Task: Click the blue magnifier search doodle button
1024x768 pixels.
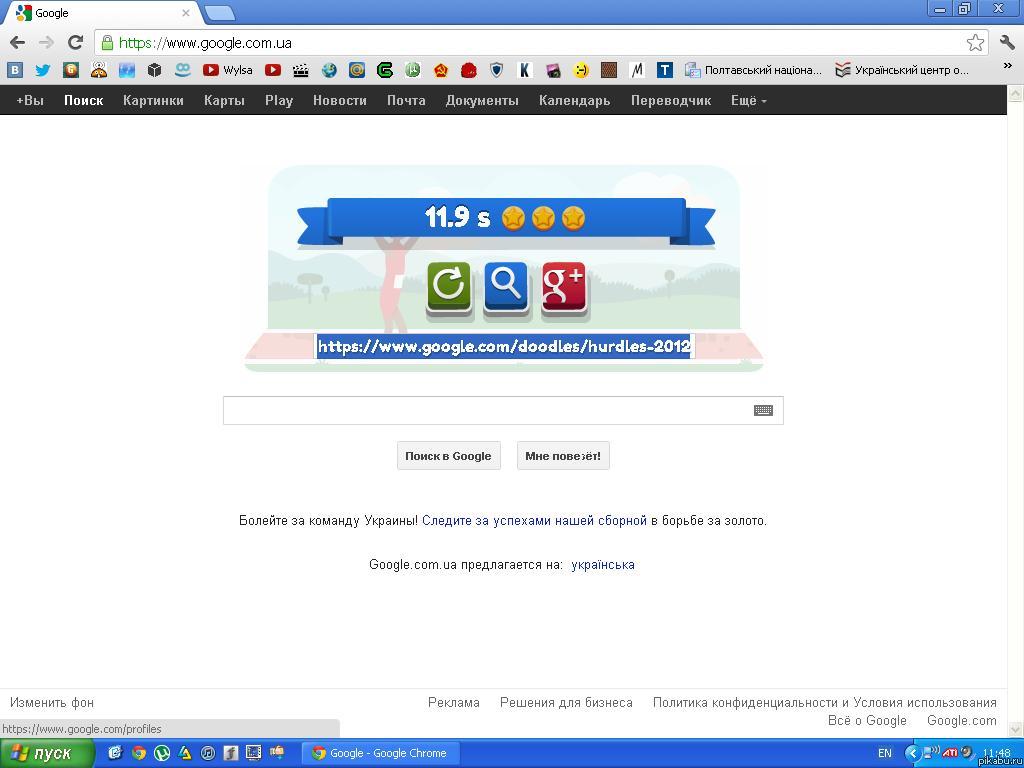Action: point(506,286)
